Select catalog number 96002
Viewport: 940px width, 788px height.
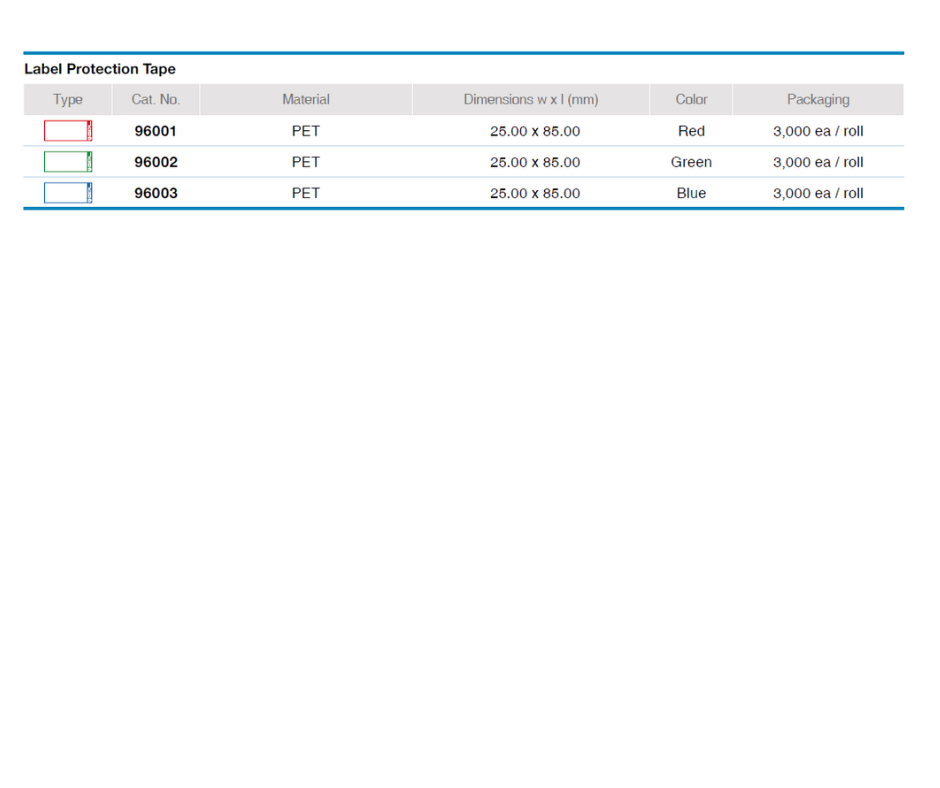click(x=156, y=162)
